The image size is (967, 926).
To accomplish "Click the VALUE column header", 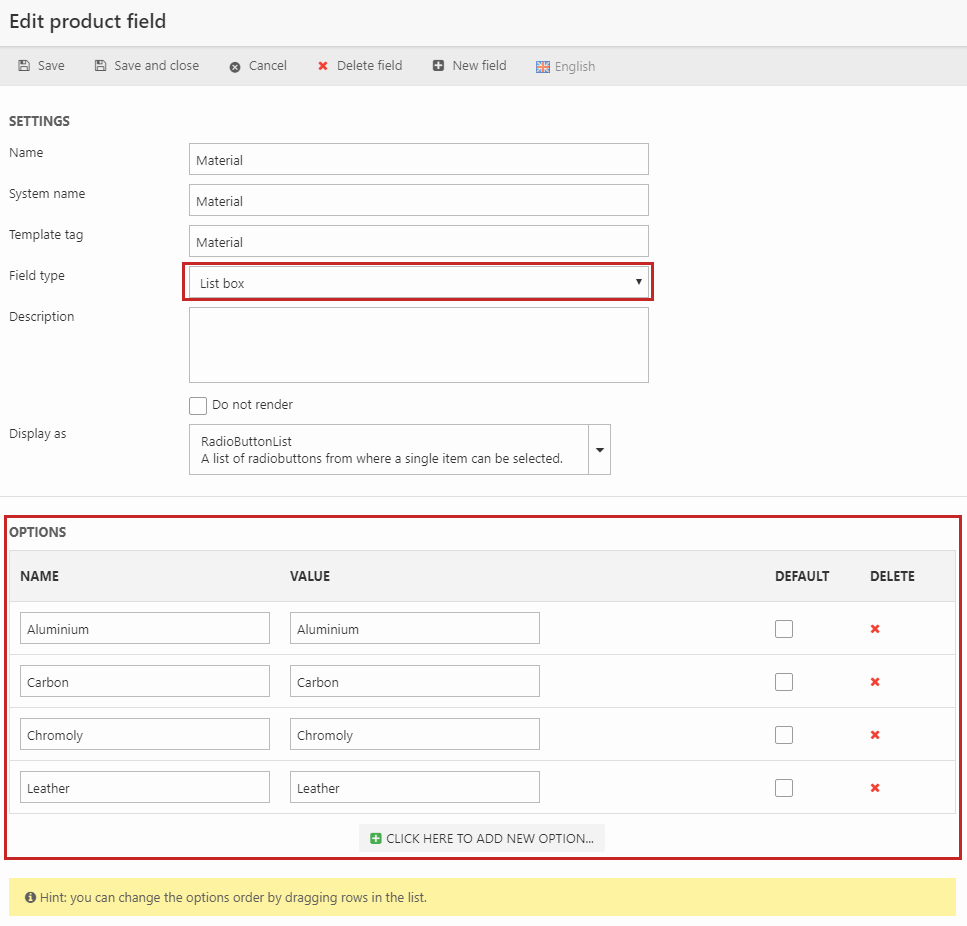I will point(310,576).
